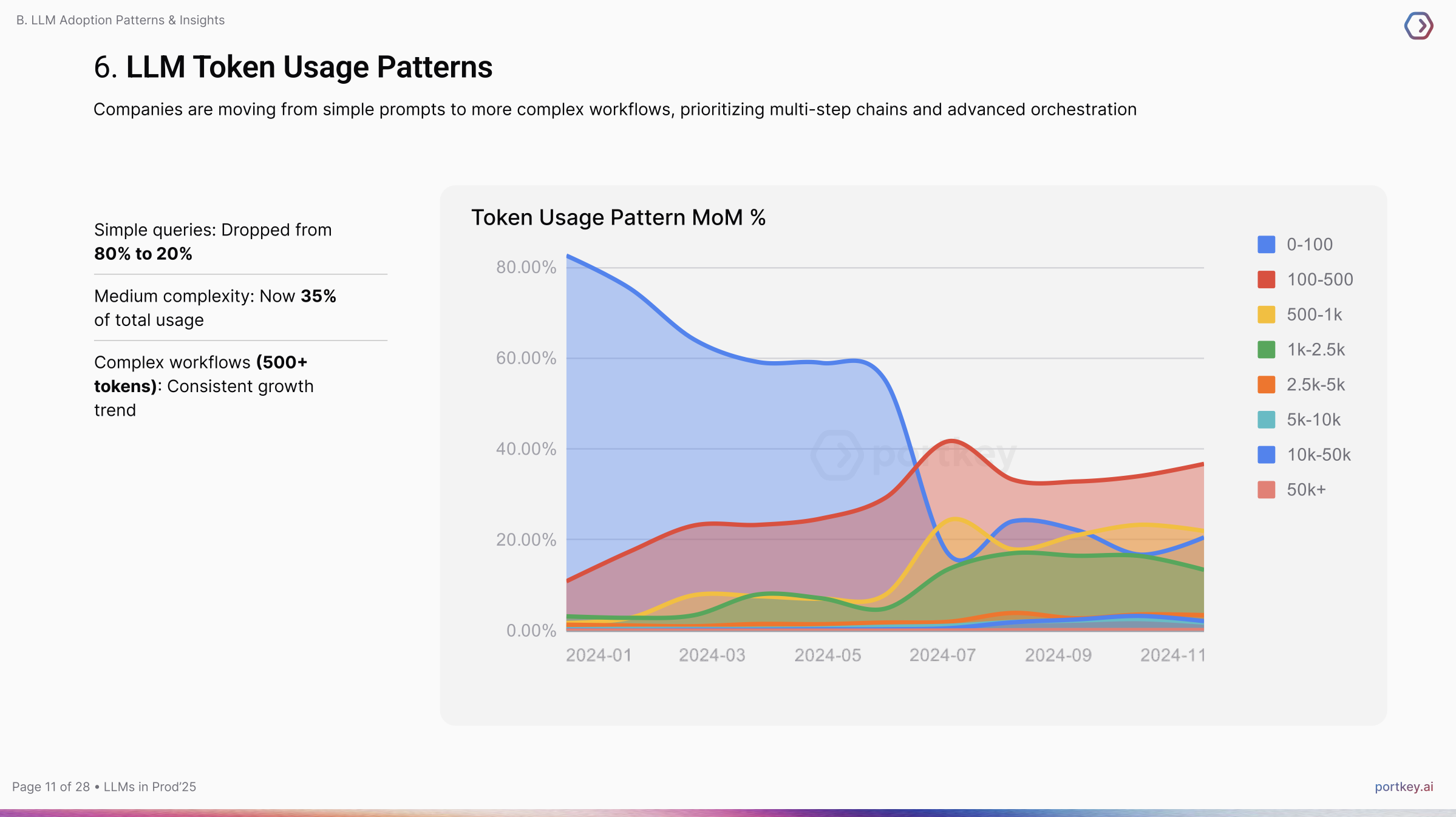
Task: Click the 0-100 legend color swatch
Action: (1266, 245)
